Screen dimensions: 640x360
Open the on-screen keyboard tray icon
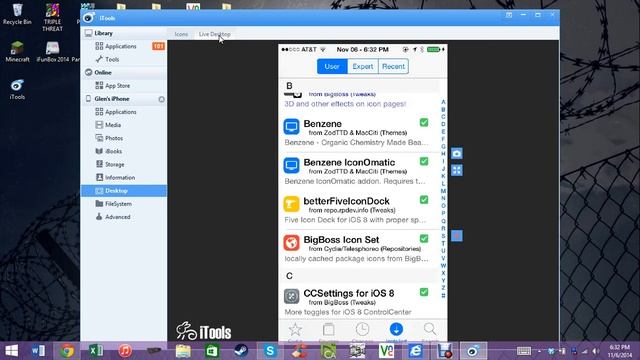(x=524, y=351)
